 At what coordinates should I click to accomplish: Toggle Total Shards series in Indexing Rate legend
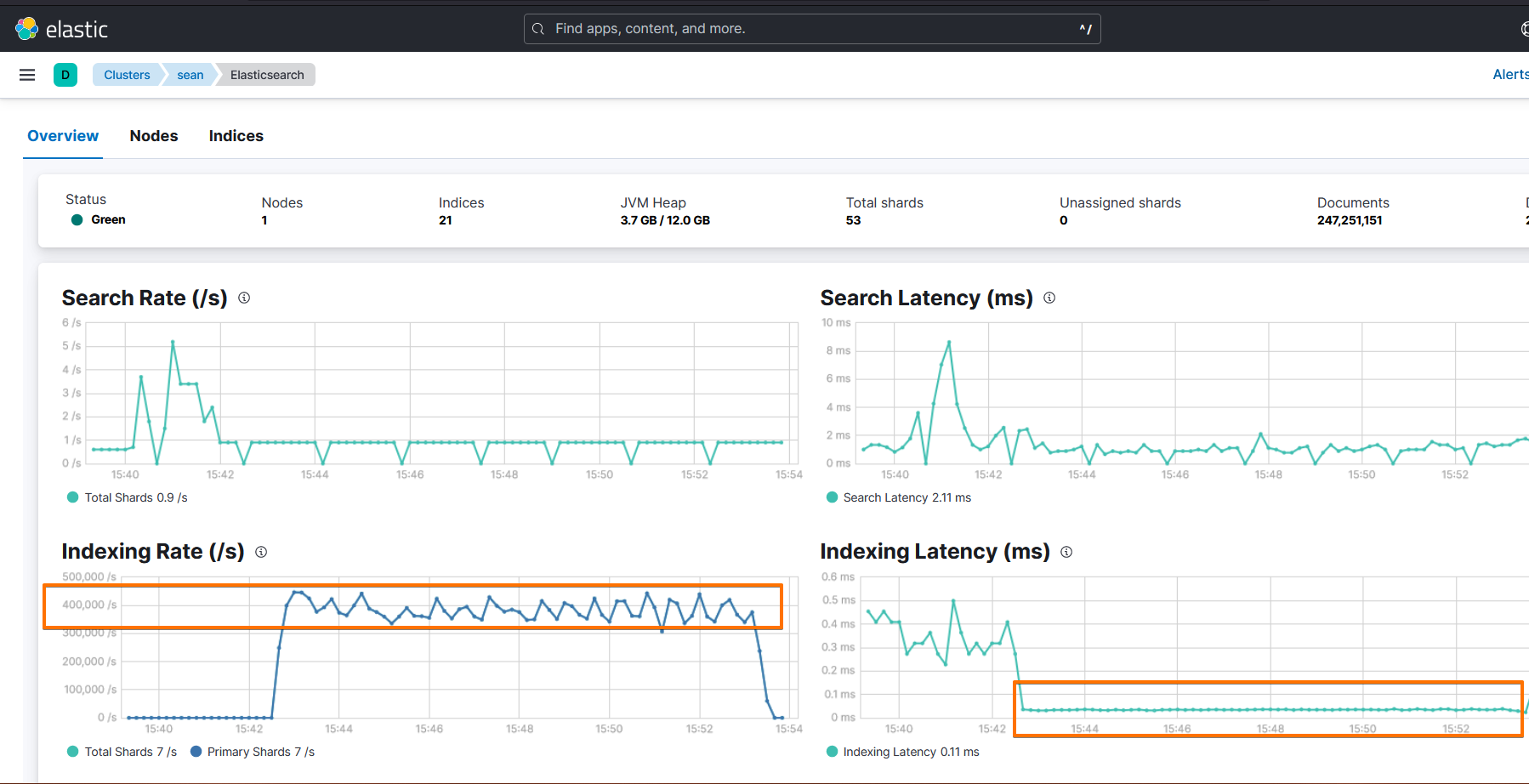(122, 752)
